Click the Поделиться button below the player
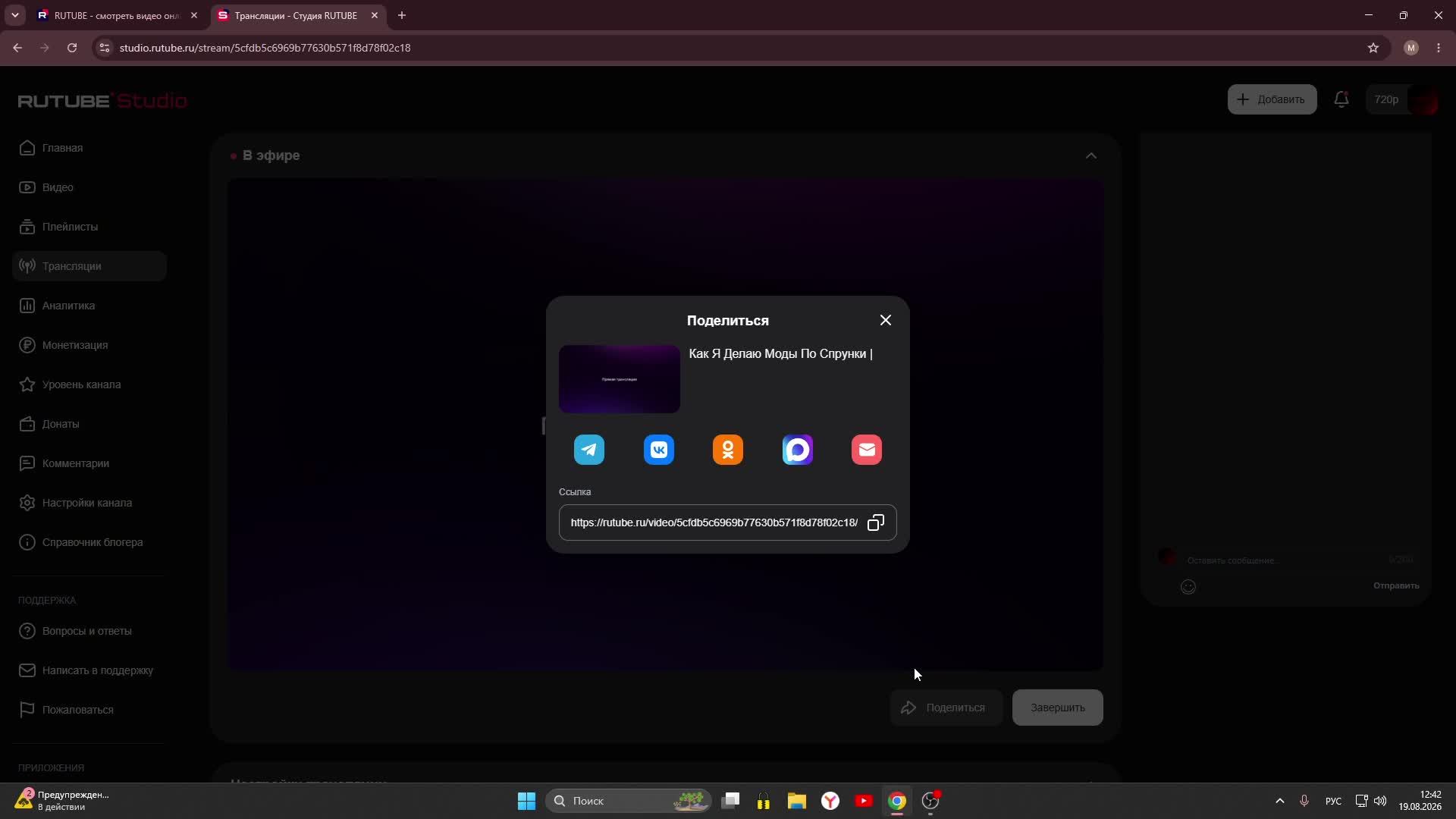The image size is (1456, 819). point(946,708)
